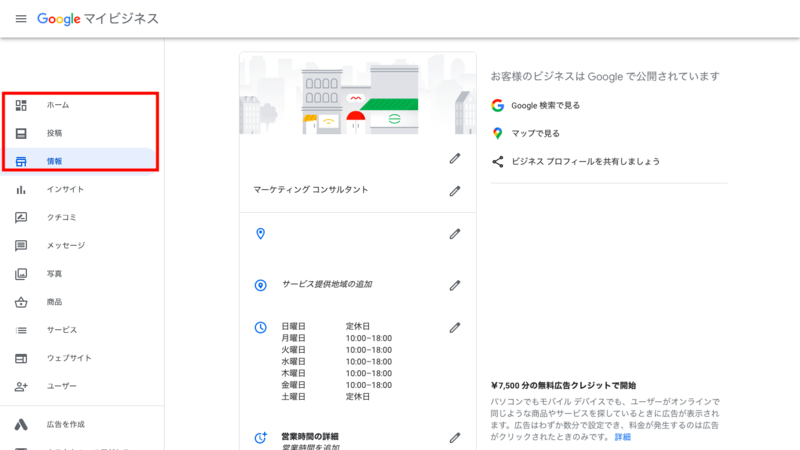The height and width of the screenshot is (450, 800).
Task: Click the マーケティング コンサルタント category text
Action: [x=311, y=190]
